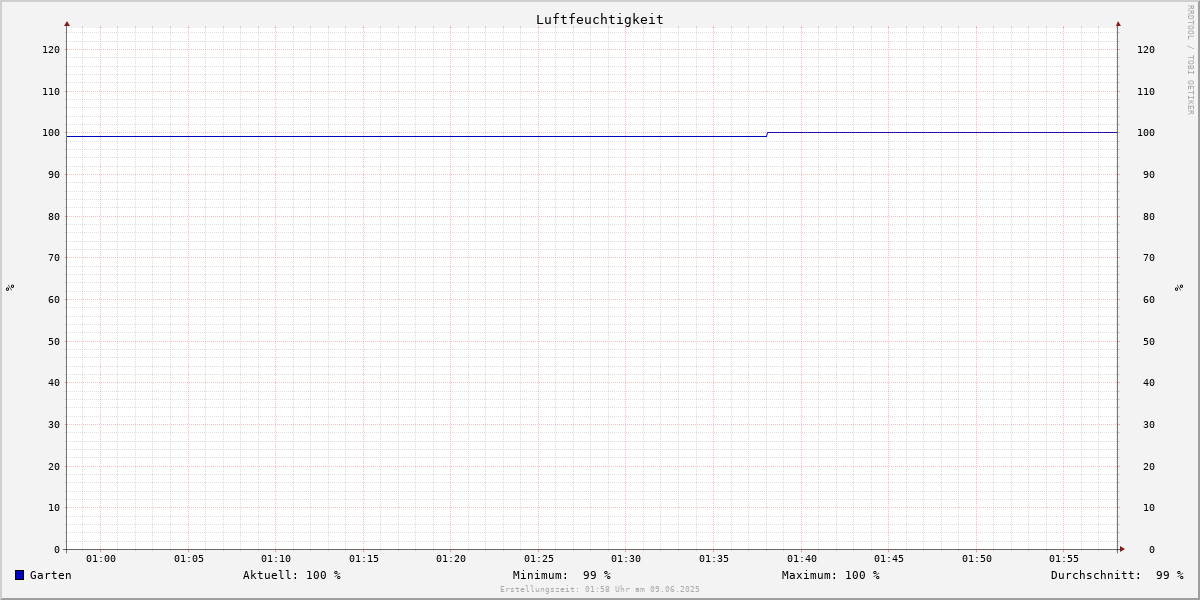
Task: Click the 80 label on the left y-axis
Action: [54, 216]
